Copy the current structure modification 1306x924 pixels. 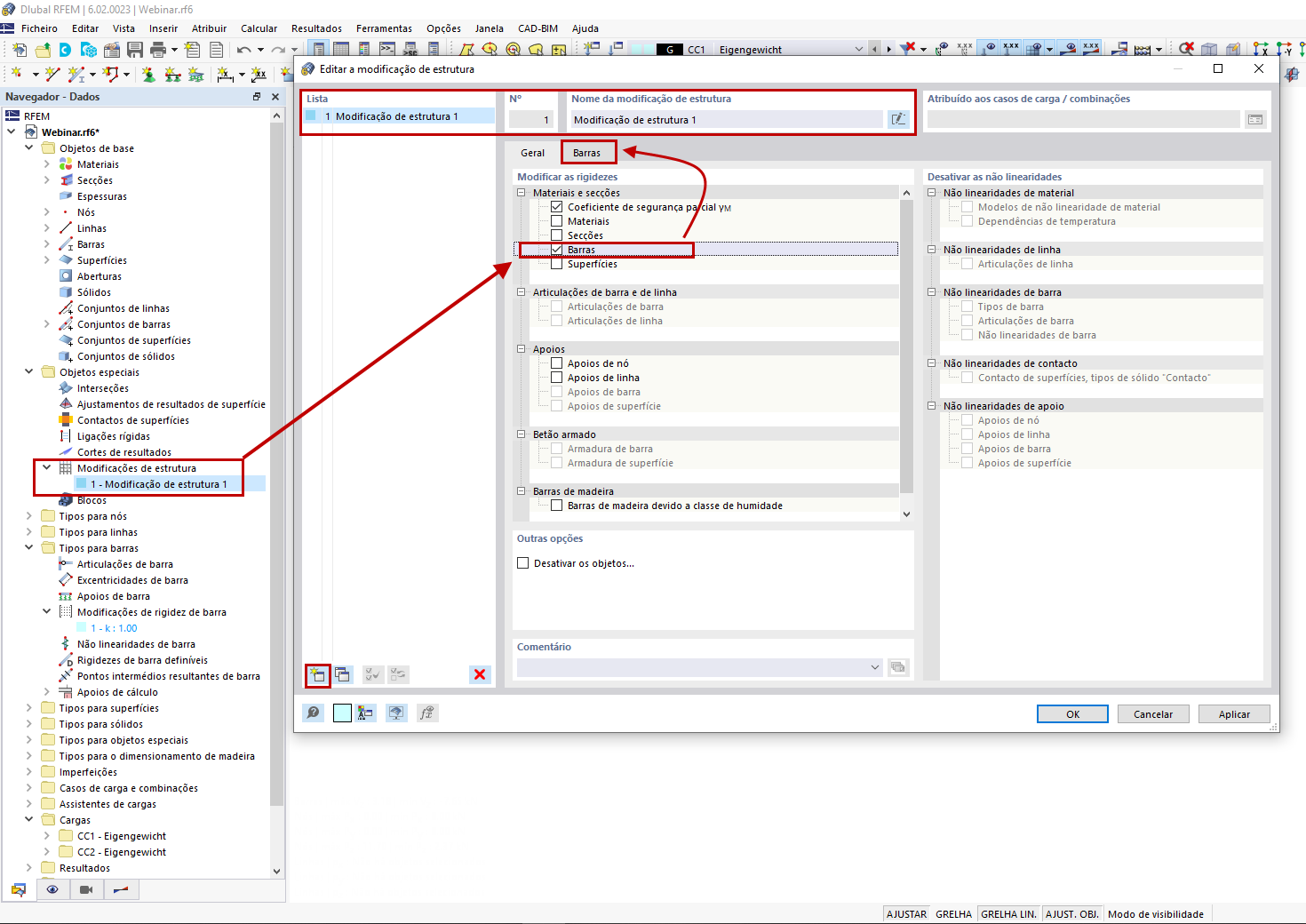[343, 675]
